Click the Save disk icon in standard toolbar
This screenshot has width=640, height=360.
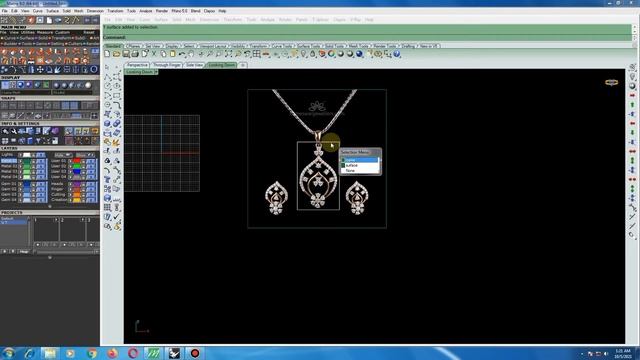click(x=126, y=54)
